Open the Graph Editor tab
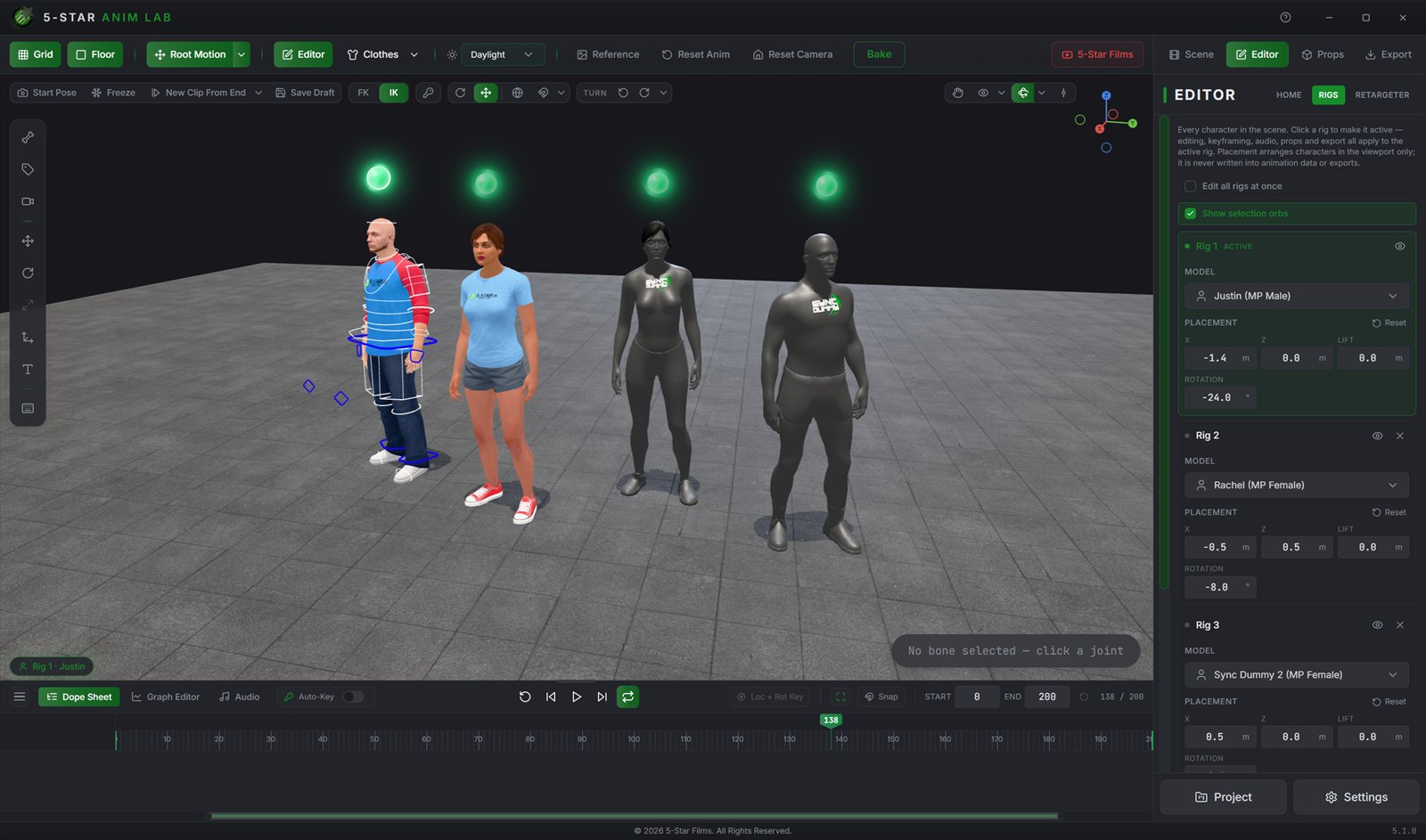 click(166, 697)
